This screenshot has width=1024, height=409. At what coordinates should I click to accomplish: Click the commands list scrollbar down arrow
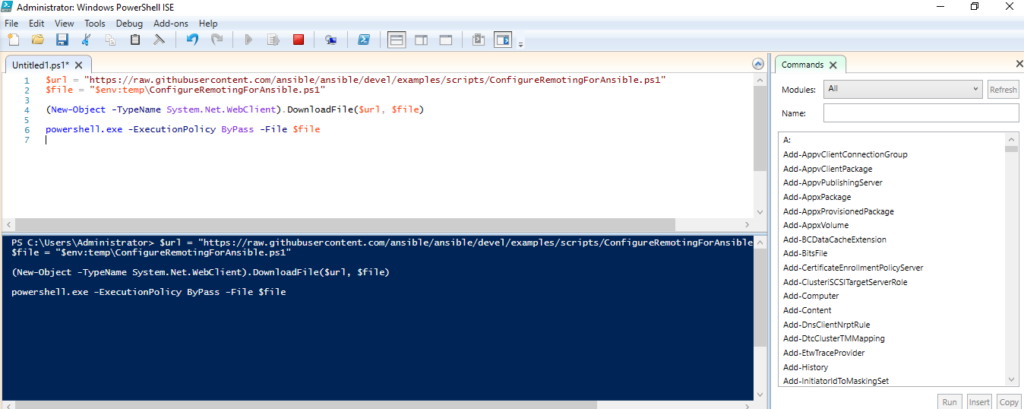point(1012,379)
